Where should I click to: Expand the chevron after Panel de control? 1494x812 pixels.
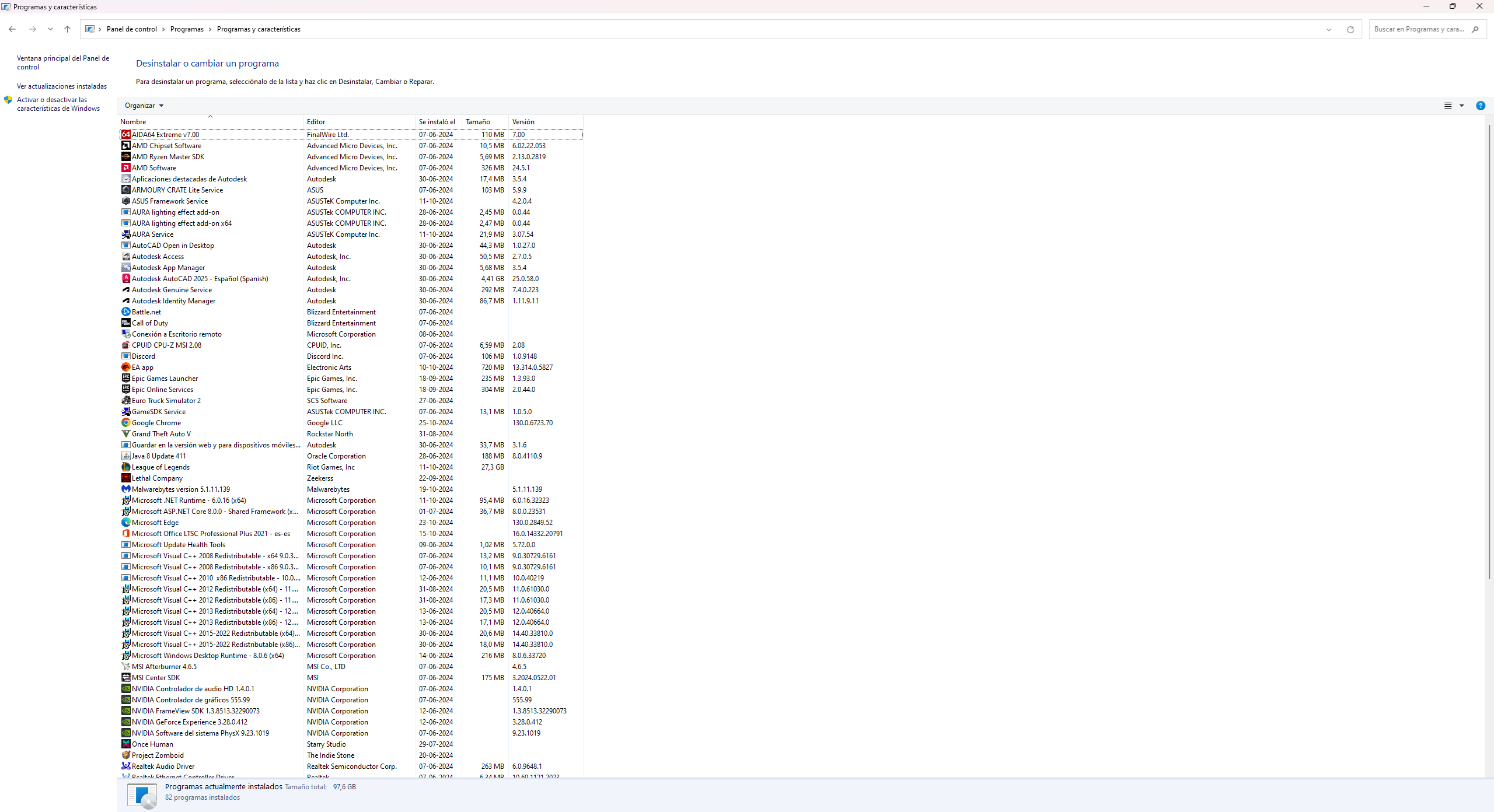(163, 29)
